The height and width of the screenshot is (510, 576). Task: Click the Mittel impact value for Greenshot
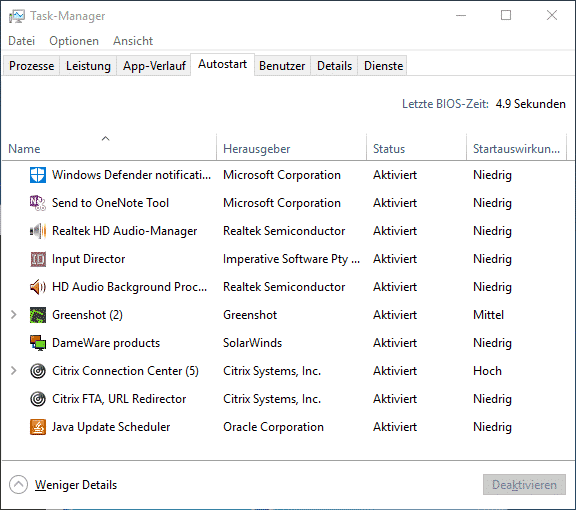(488, 315)
